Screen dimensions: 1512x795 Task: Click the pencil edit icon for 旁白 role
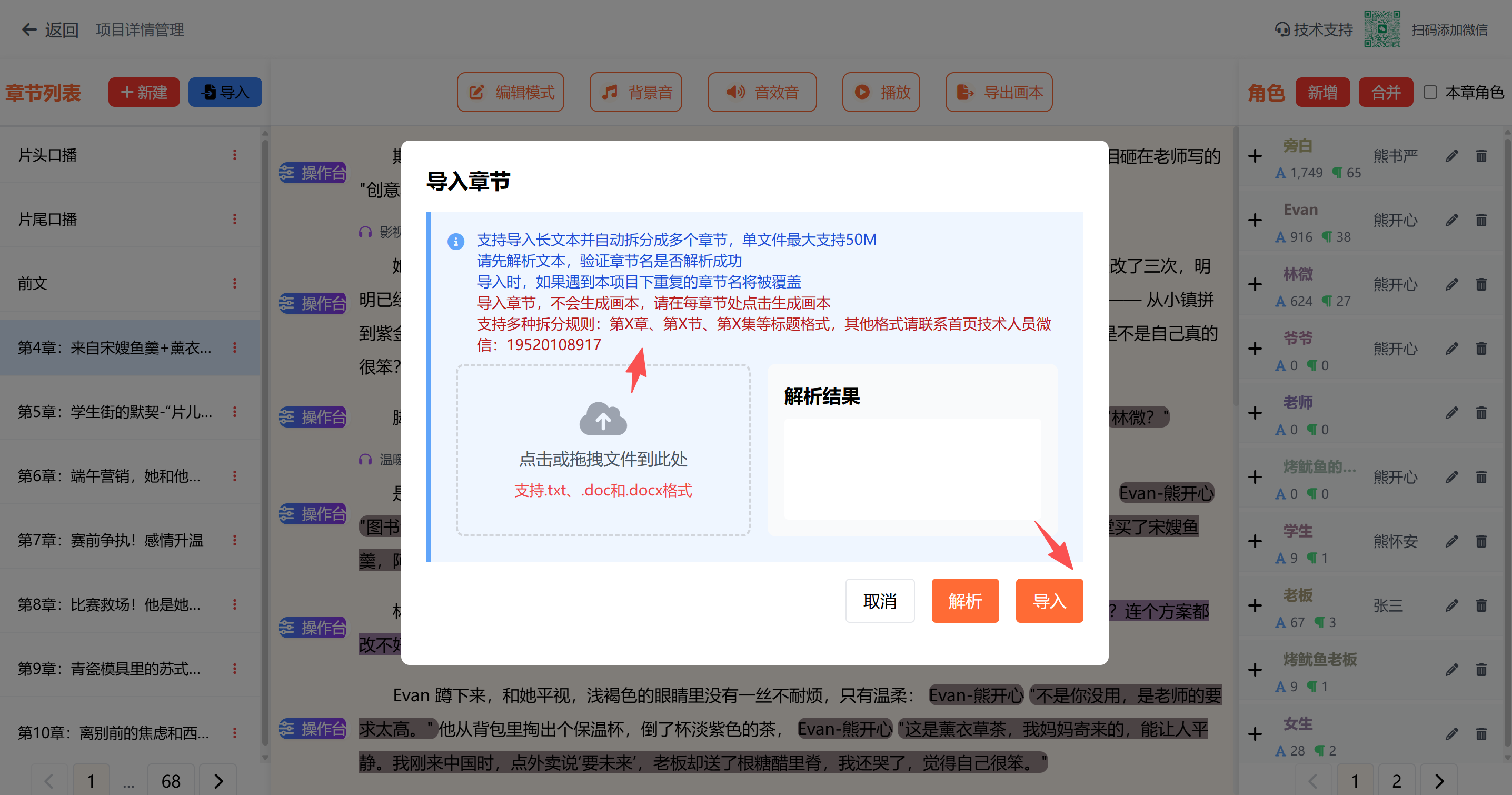pos(1451,156)
